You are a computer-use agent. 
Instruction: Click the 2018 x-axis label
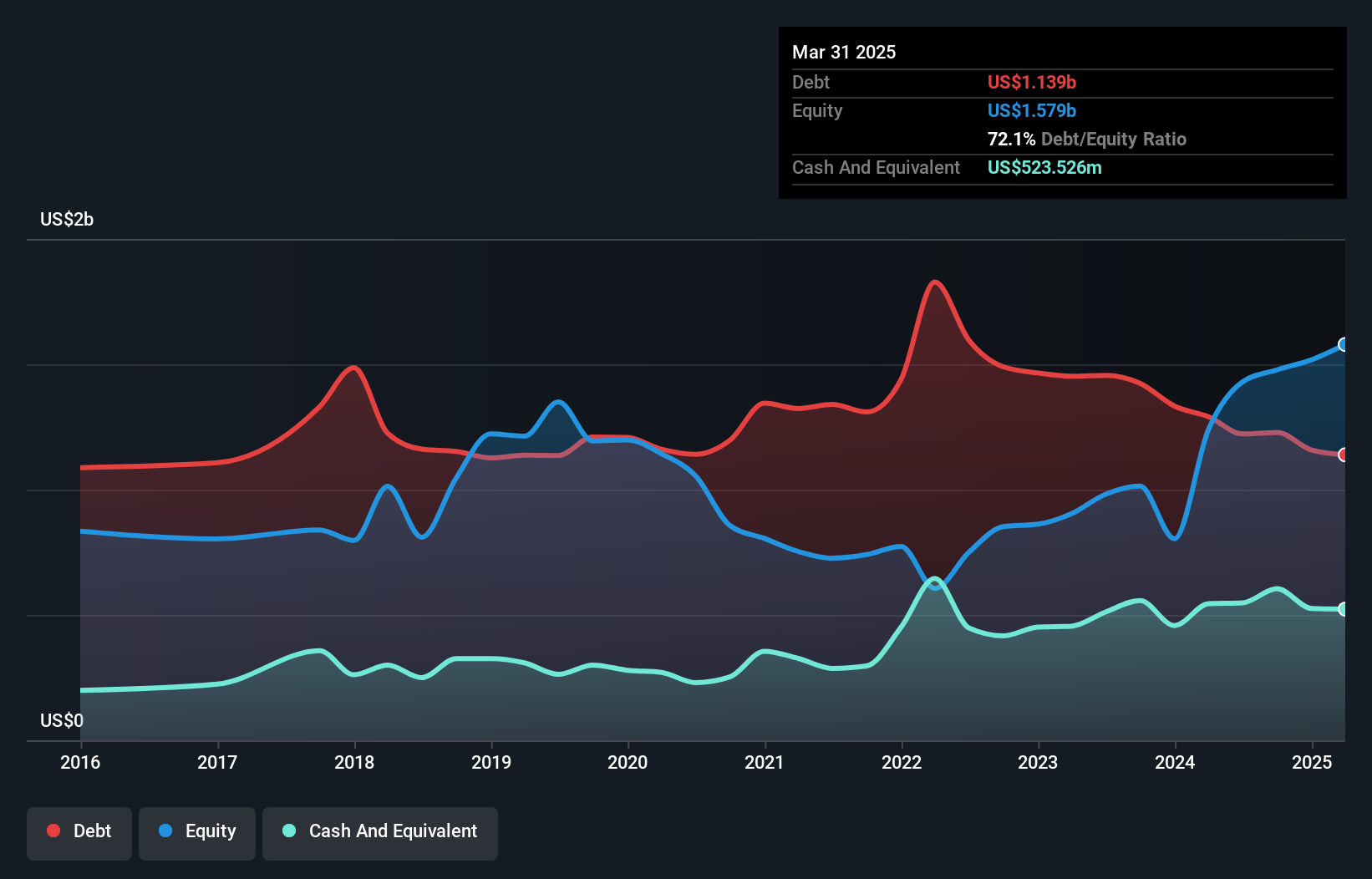[x=354, y=762]
